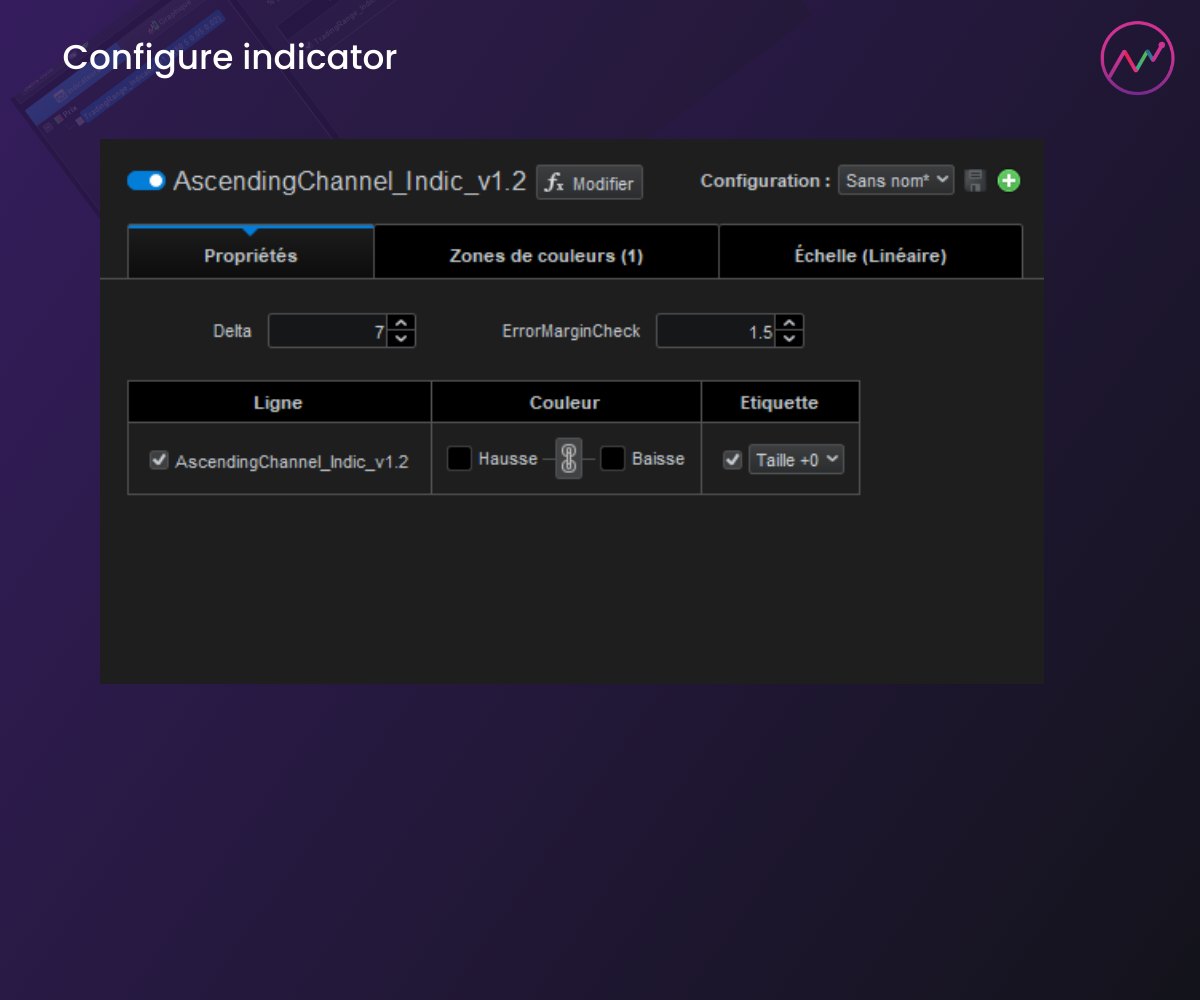Pick the Baisse color swatch
Viewport: 1200px width, 1000px height.
tap(613, 459)
